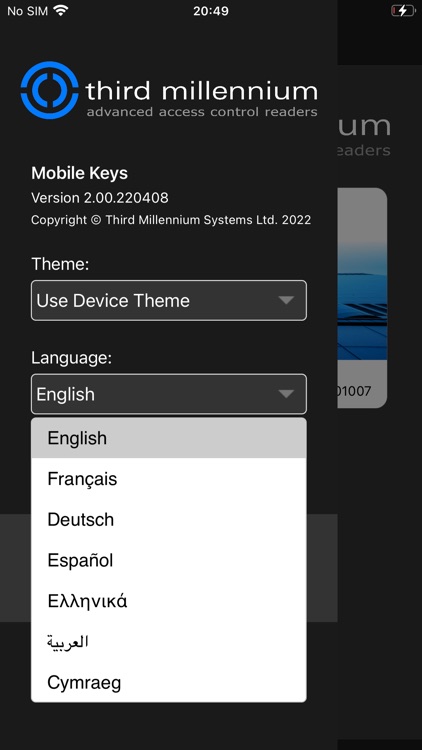Viewport: 422px width, 750px height.
Task: Tap the battery charging icon
Action: tap(403, 11)
